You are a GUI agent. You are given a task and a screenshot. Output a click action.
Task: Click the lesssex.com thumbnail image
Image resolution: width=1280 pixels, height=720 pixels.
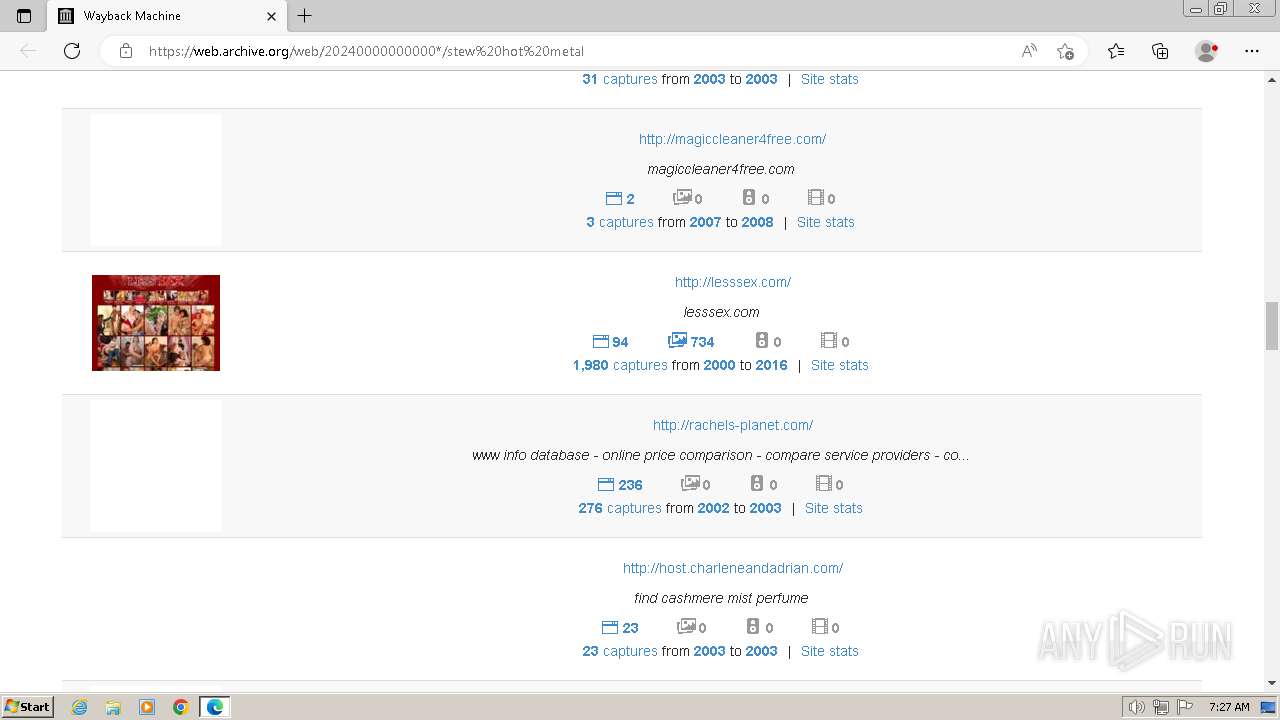click(156, 323)
